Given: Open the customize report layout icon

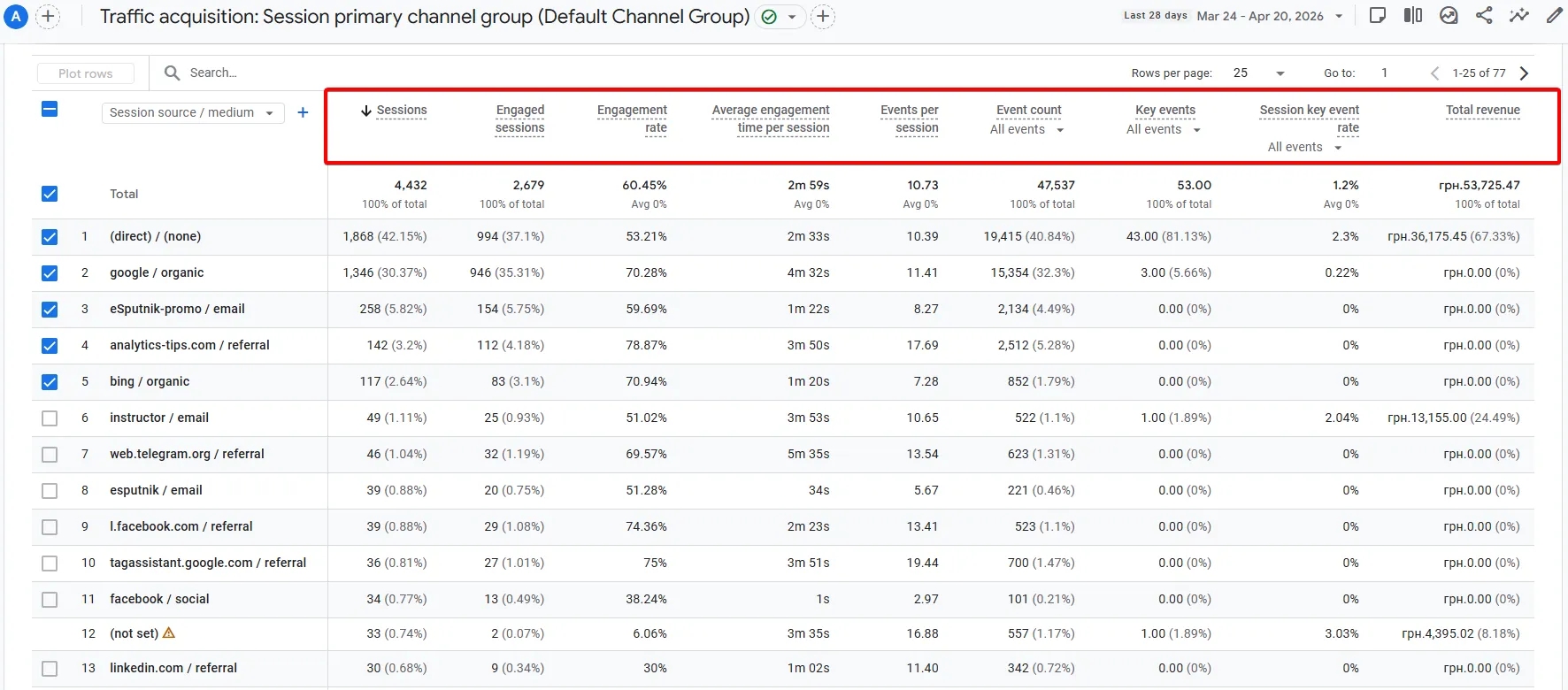Looking at the screenshot, I should (x=1378, y=15).
